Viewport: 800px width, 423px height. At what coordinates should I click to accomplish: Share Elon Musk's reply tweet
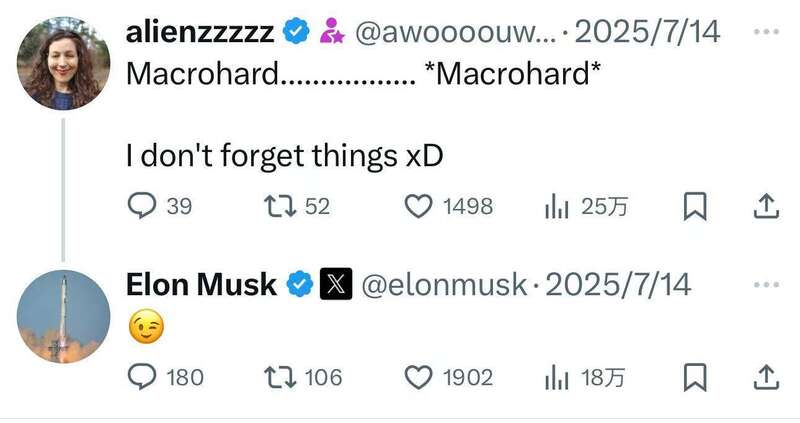point(764,377)
